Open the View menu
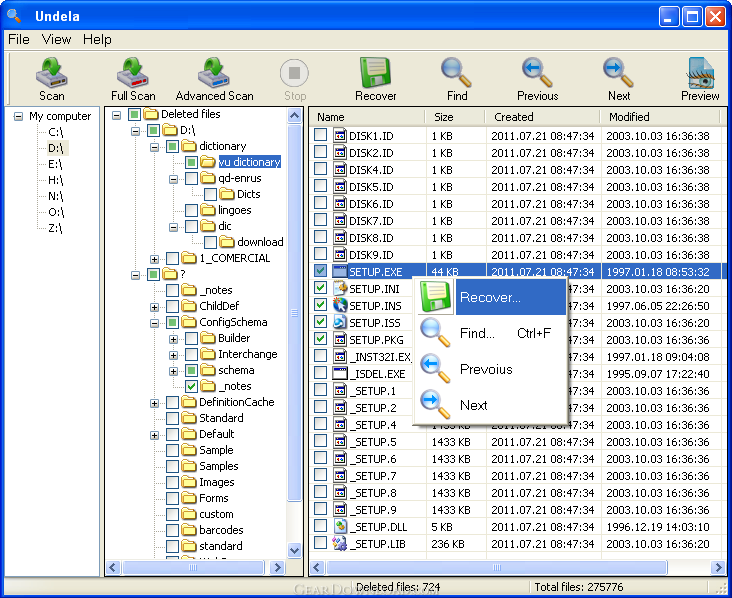732x598 pixels. click(x=56, y=39)
